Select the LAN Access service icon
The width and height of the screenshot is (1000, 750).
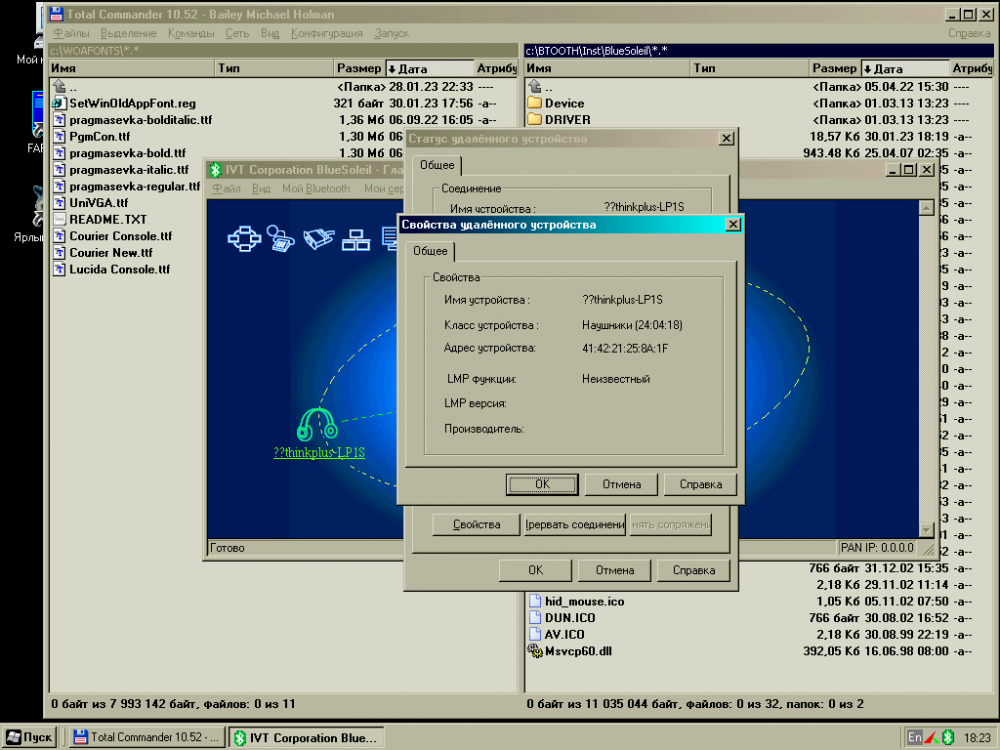355,239
